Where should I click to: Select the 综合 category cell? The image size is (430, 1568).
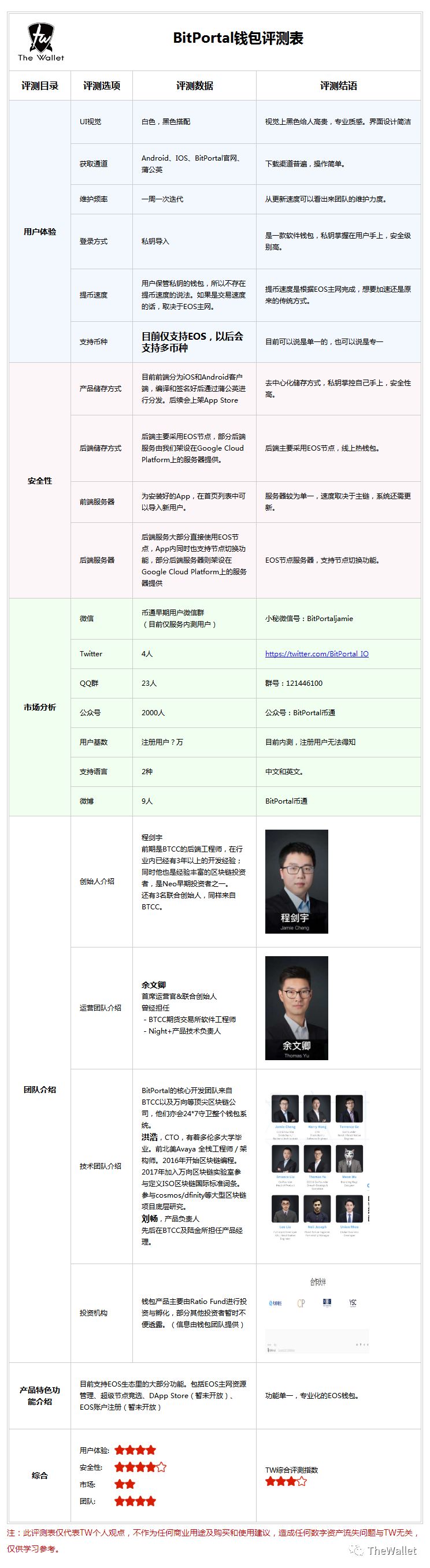point(40,1476)
